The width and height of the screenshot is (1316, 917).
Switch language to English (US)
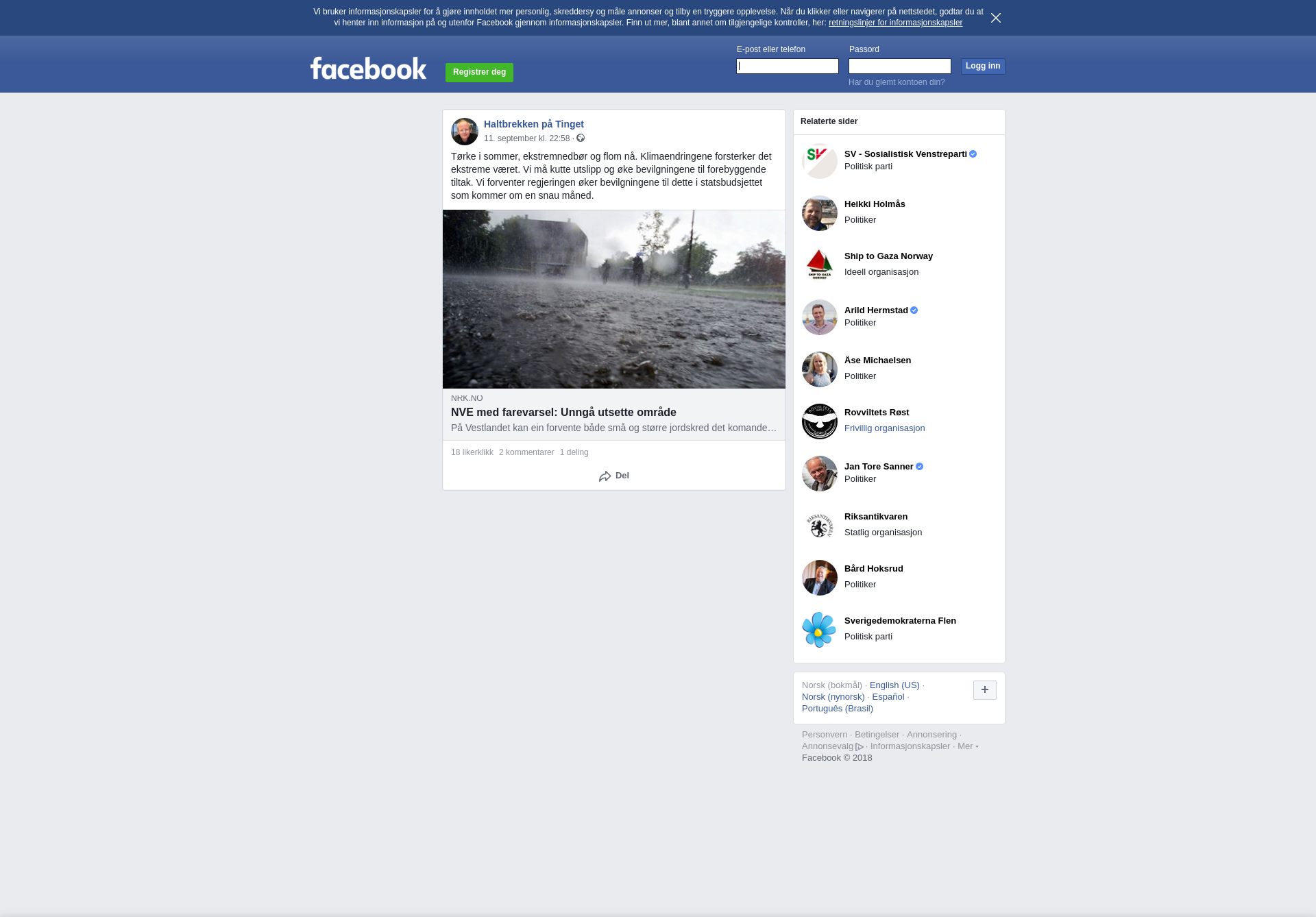894,685
